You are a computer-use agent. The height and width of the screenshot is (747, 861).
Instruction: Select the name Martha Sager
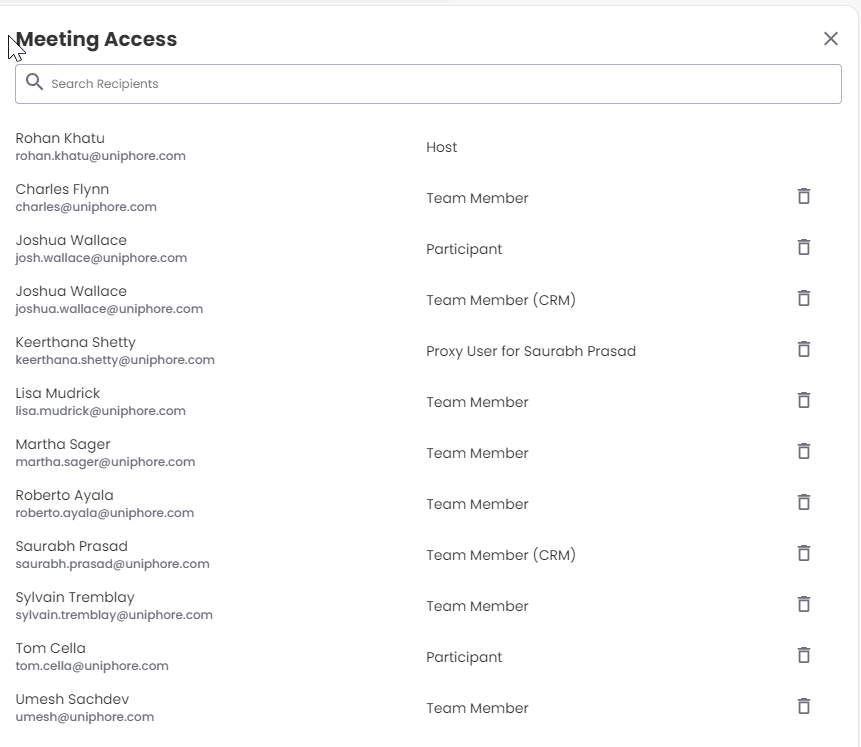pyautogui.click(x=63, y=444)
